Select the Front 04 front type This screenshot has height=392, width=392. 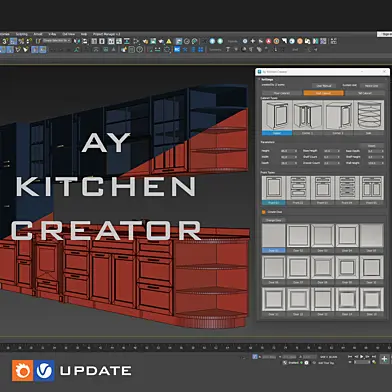click(347, 190)
